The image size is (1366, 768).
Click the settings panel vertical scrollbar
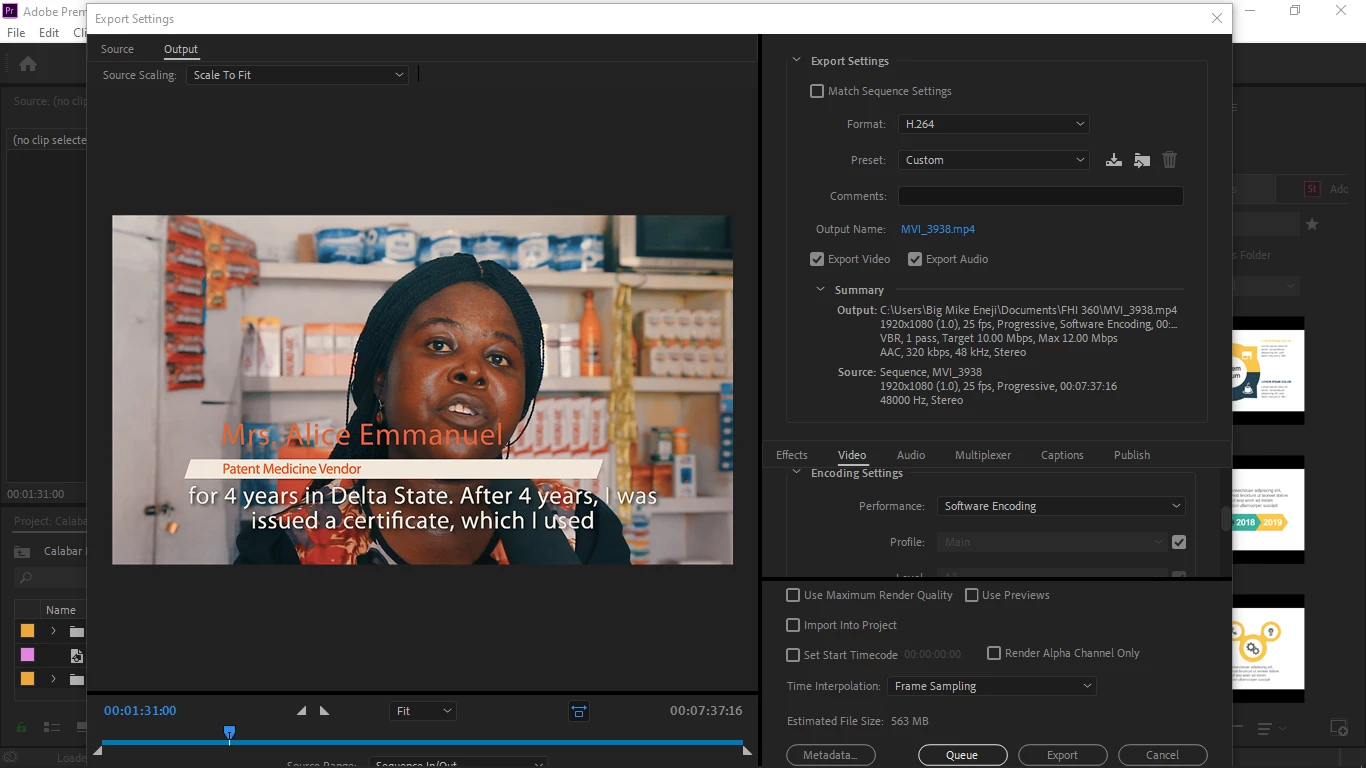1225,519
